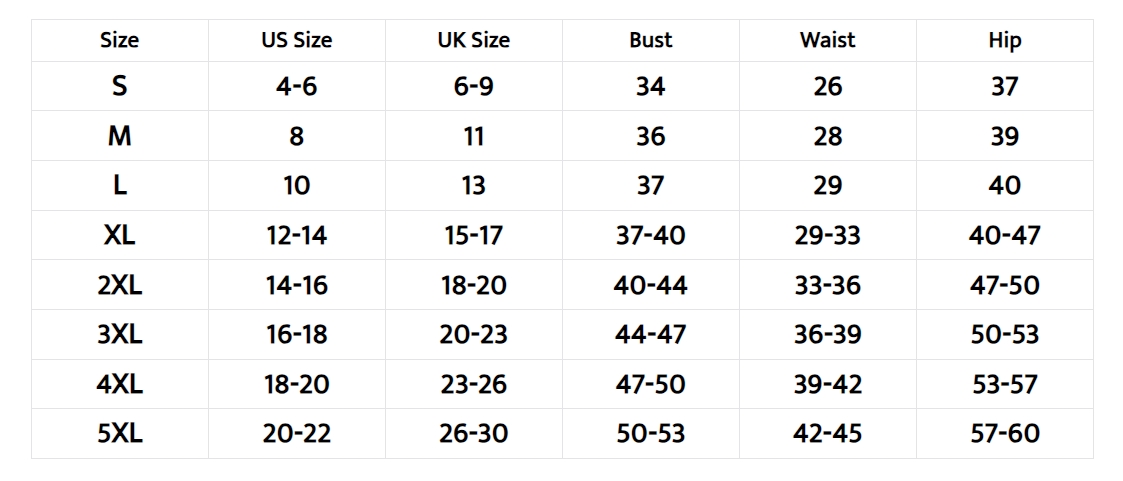
Task: Select the 4XL size row label
Action: (119, 384)
